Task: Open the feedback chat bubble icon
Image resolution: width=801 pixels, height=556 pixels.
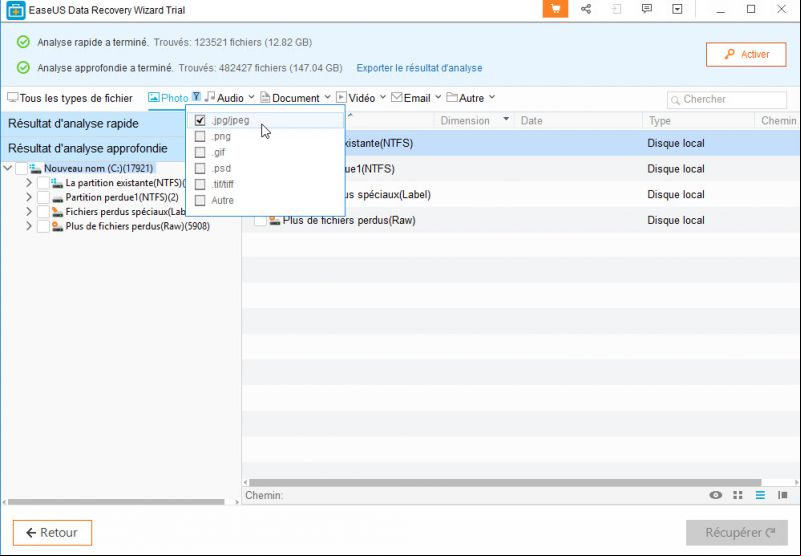Action: coord(647,9)
